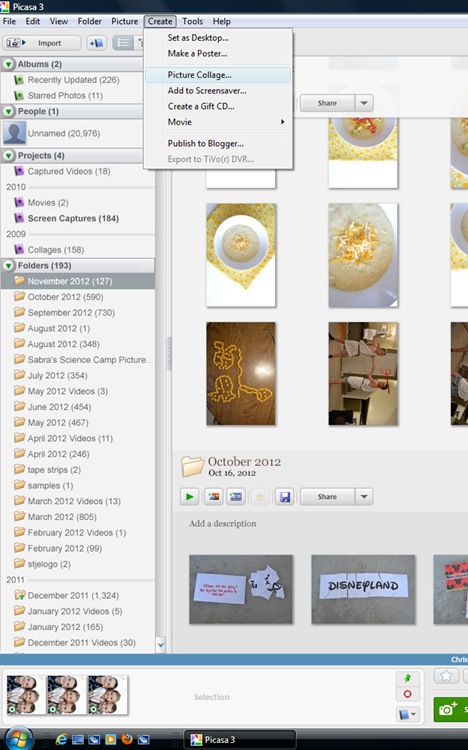Open the add-to-album dropdown in tray
468x750 pixels.
coord(408,714)
